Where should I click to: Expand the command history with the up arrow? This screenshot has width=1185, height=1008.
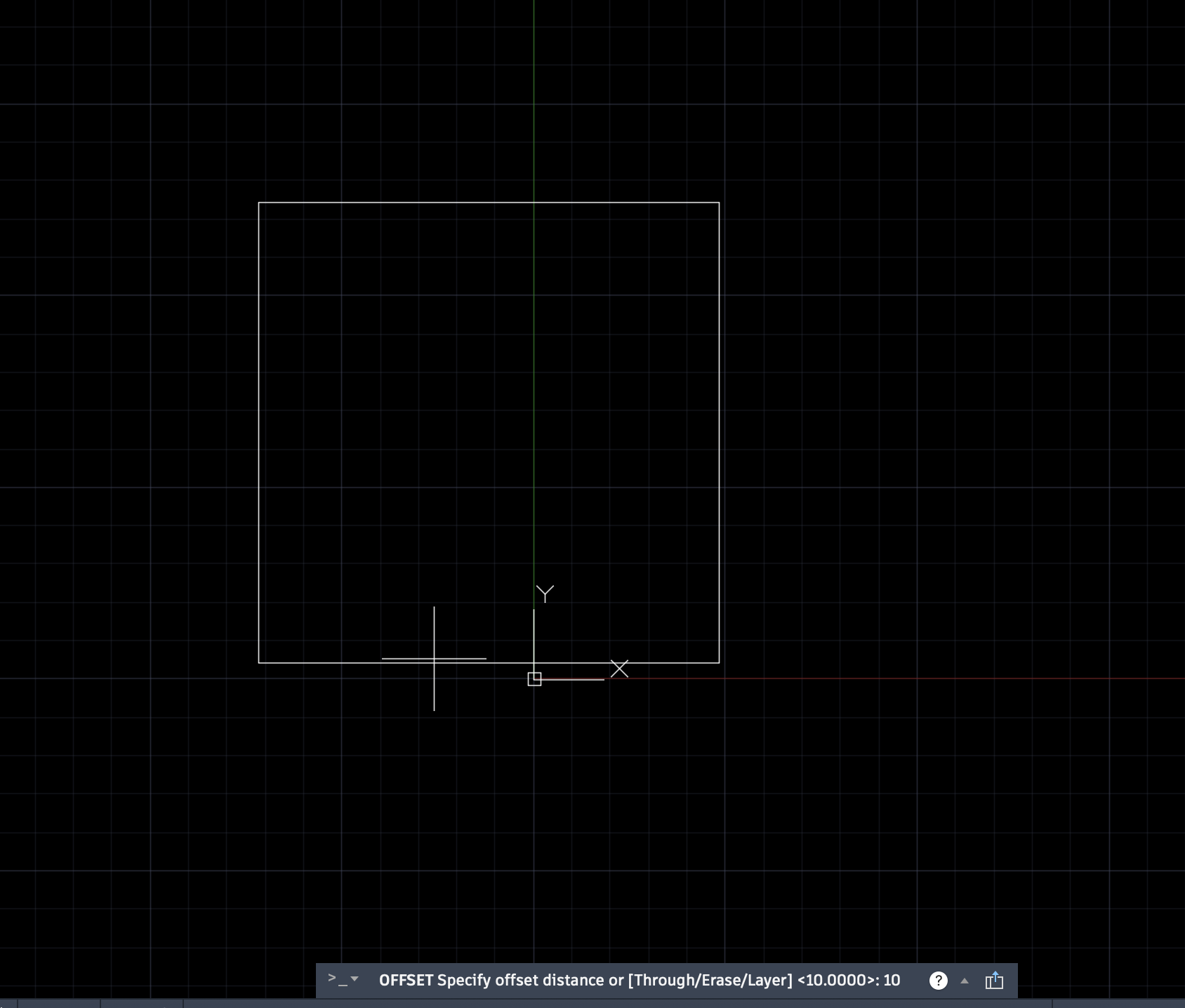point(965,981)
